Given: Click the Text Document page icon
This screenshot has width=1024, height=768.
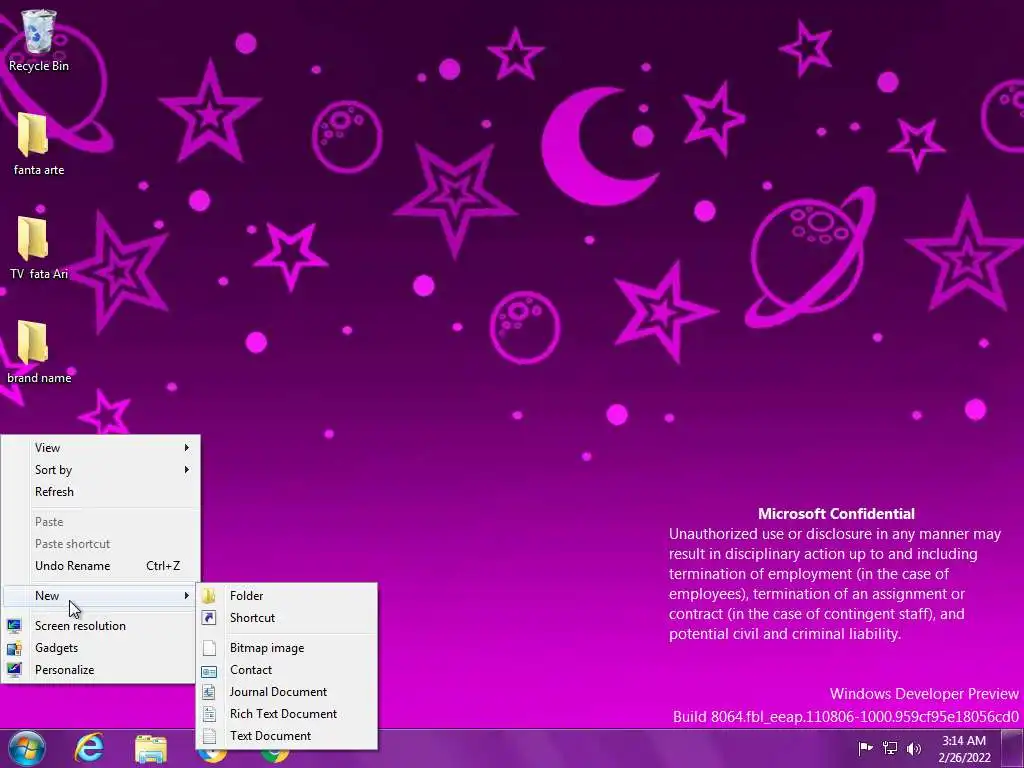Looking at the screenshot, I should coord(209,736).
